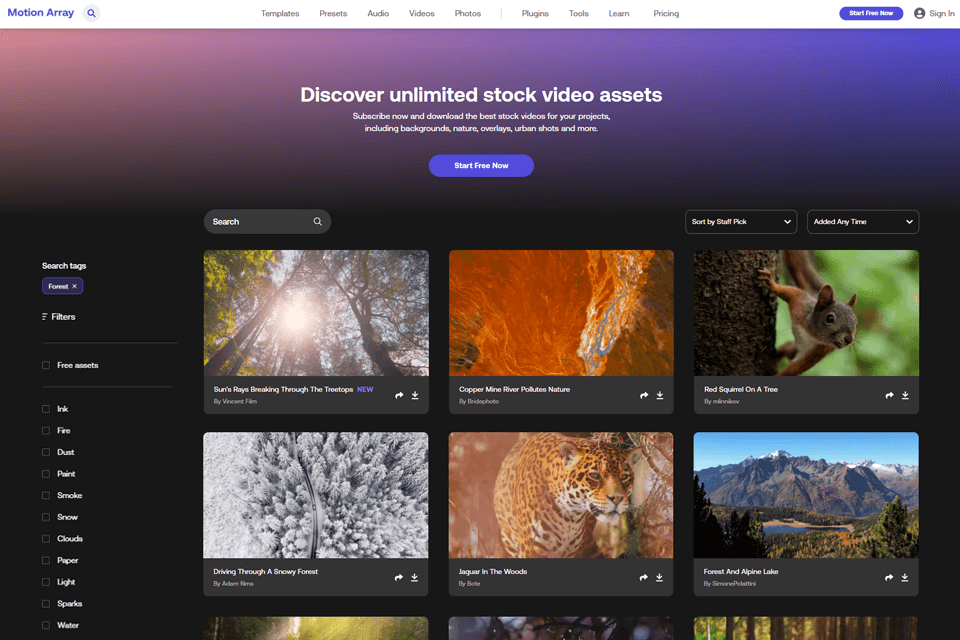The height and width of the screenshot is (640, 960).
Task: Open the Forest And Alpine Lake thumbnail
Action: coord(806,495)
